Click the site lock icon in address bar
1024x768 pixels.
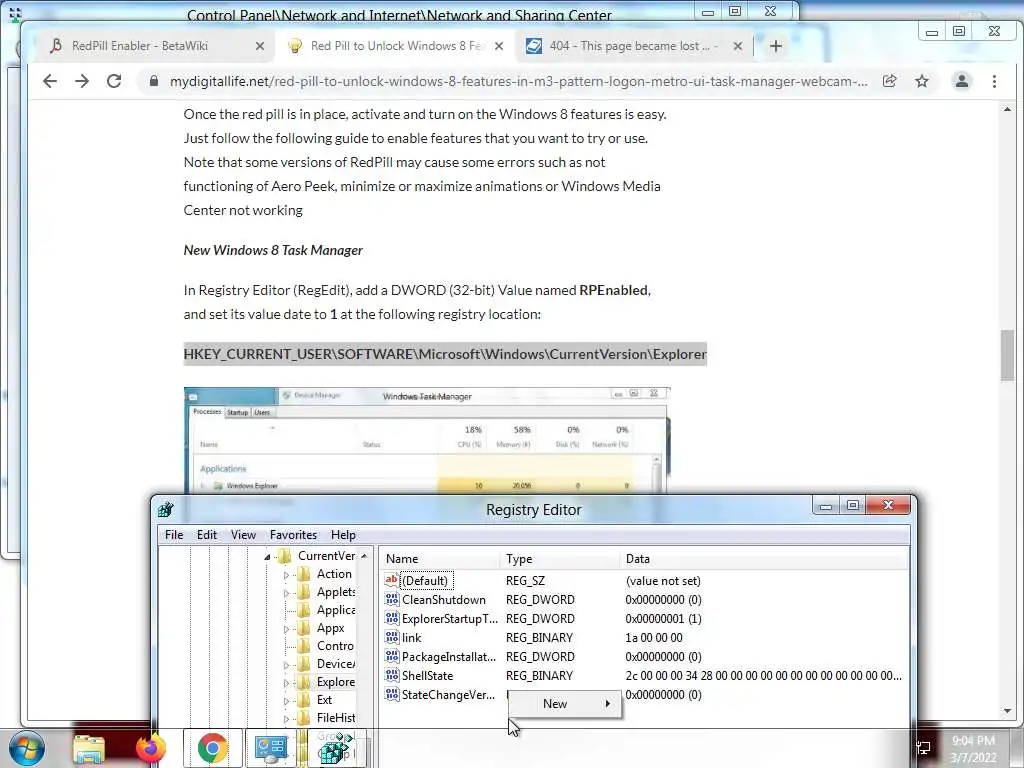pos(153,81)
